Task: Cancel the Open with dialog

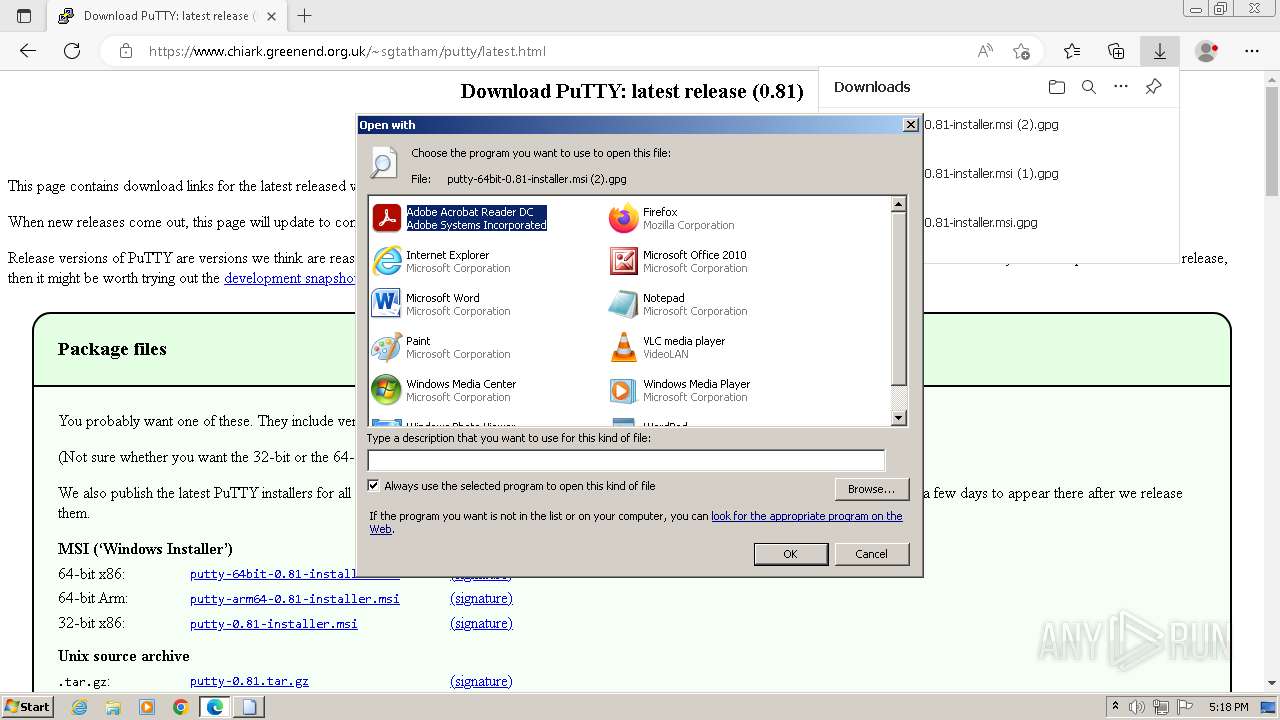Action: [871, 554]
